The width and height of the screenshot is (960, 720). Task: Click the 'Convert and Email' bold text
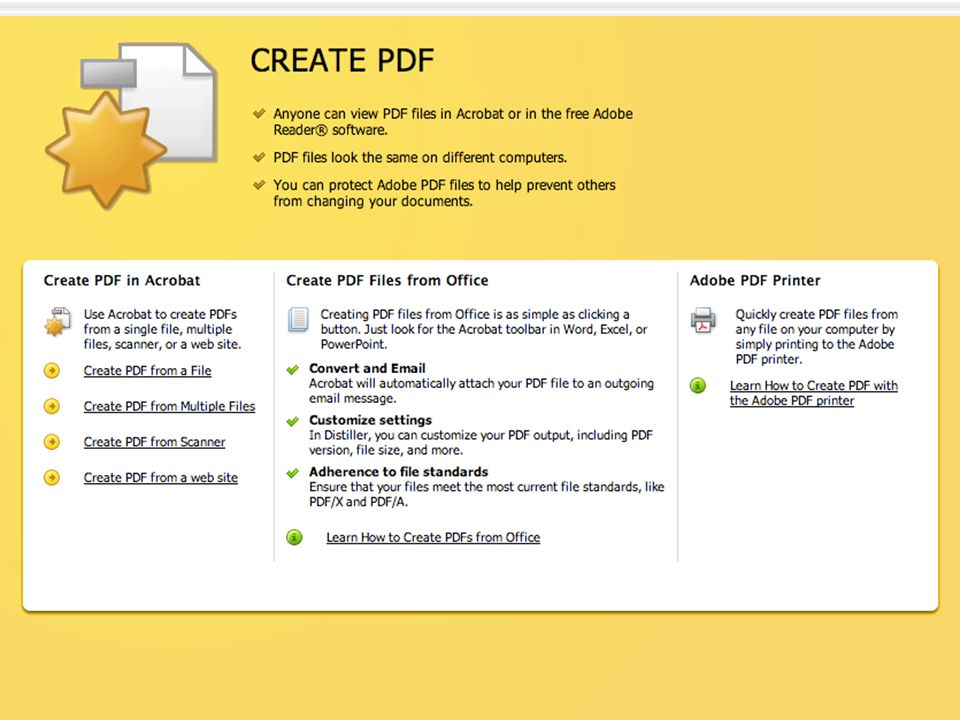pos(367,368)
